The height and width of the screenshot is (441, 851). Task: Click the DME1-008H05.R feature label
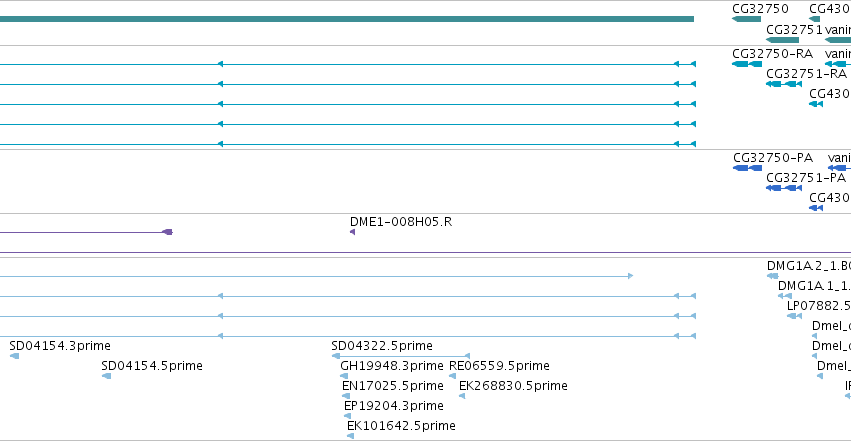401,222
